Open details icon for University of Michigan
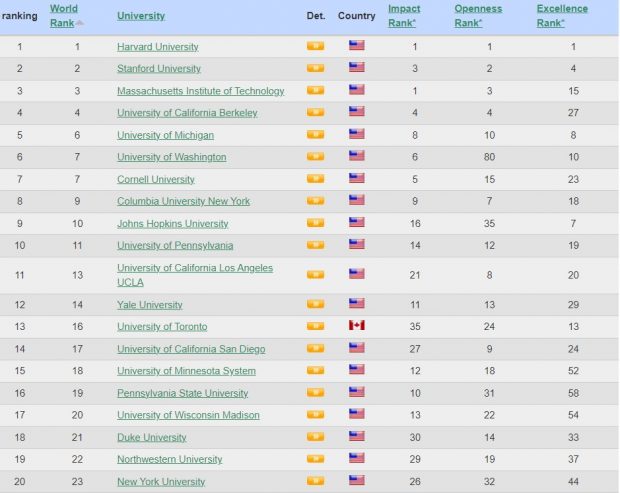The image size is (620, 493). point(315,135)
